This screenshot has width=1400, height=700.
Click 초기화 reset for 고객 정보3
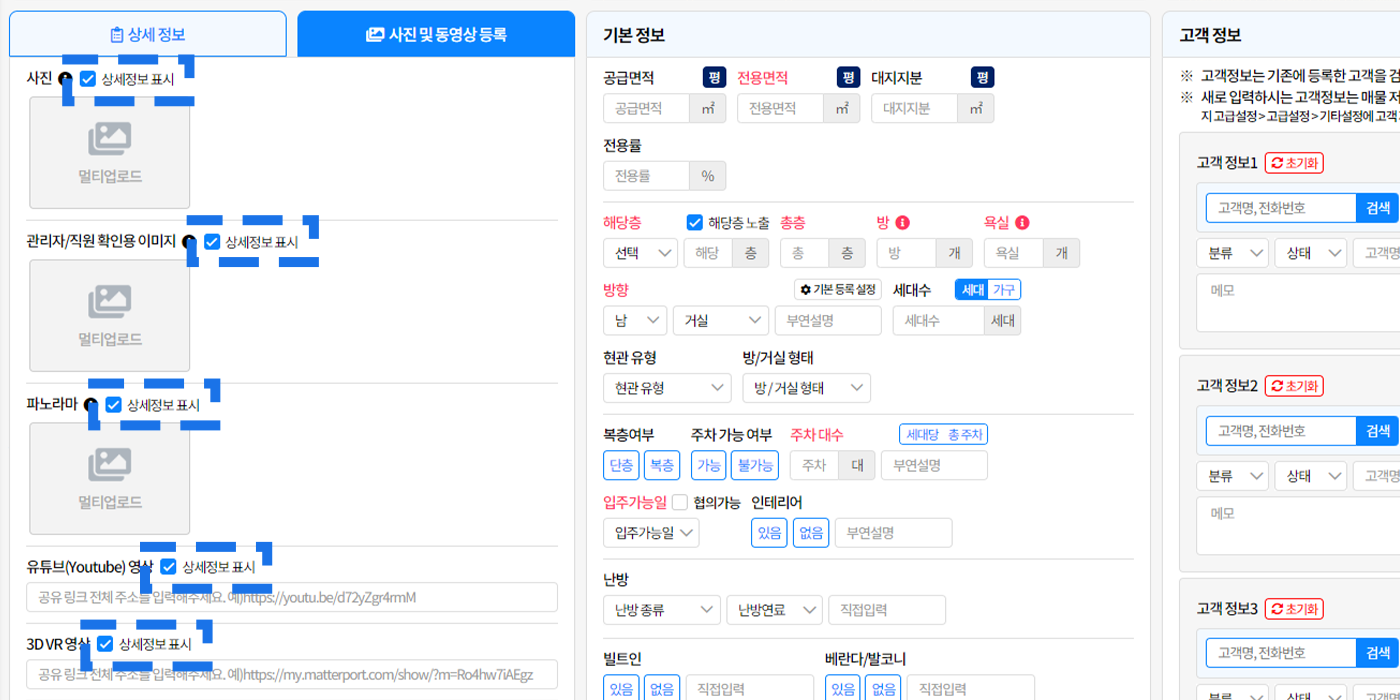pos(1294,608)
